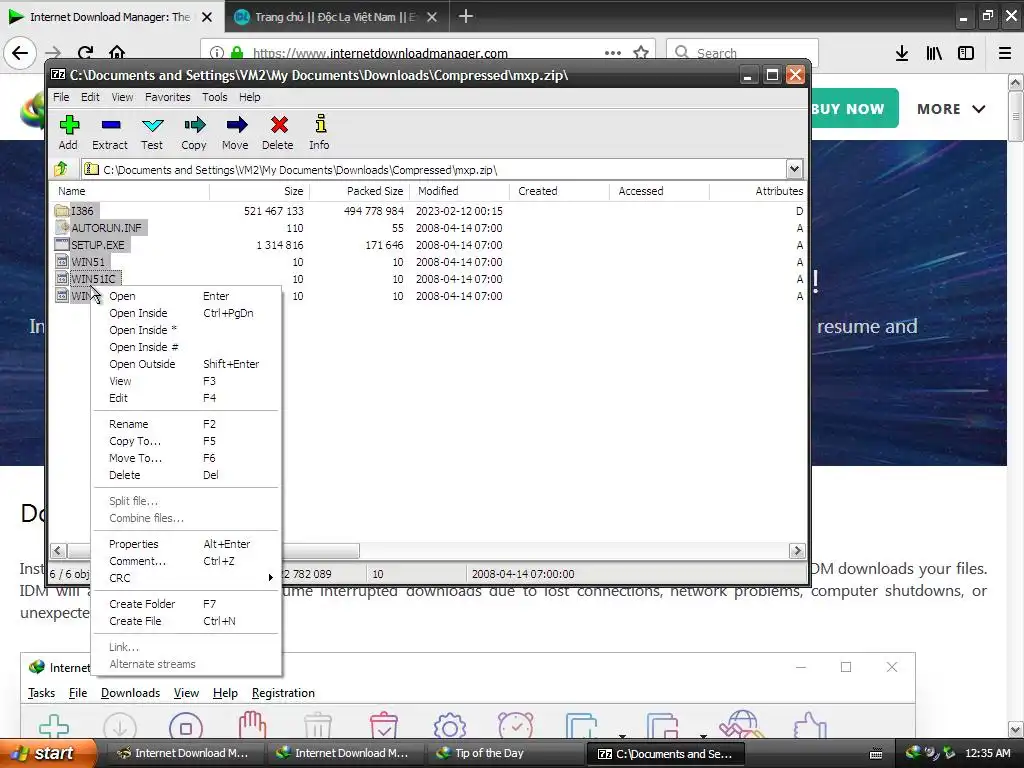Image resolution: width=1024 pixels, height=768 pixels.
Task: Choose Comment... from the context menu
Action: (186, 561)
